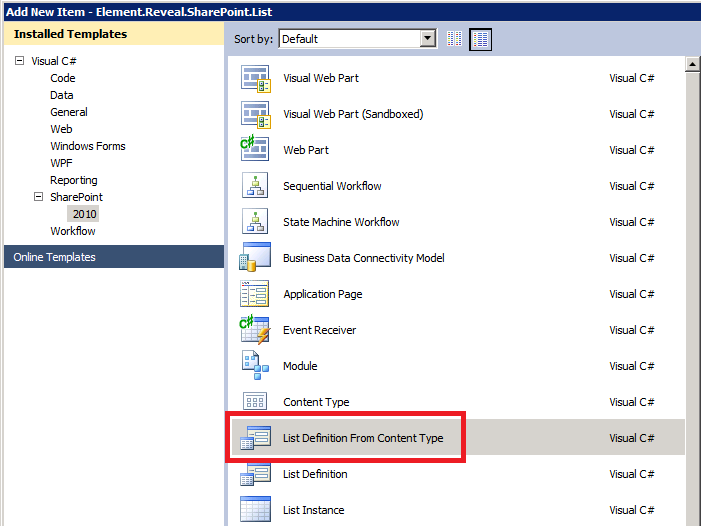Select the List Instance icon
The image size is (701, 526).
click(255, 509)
